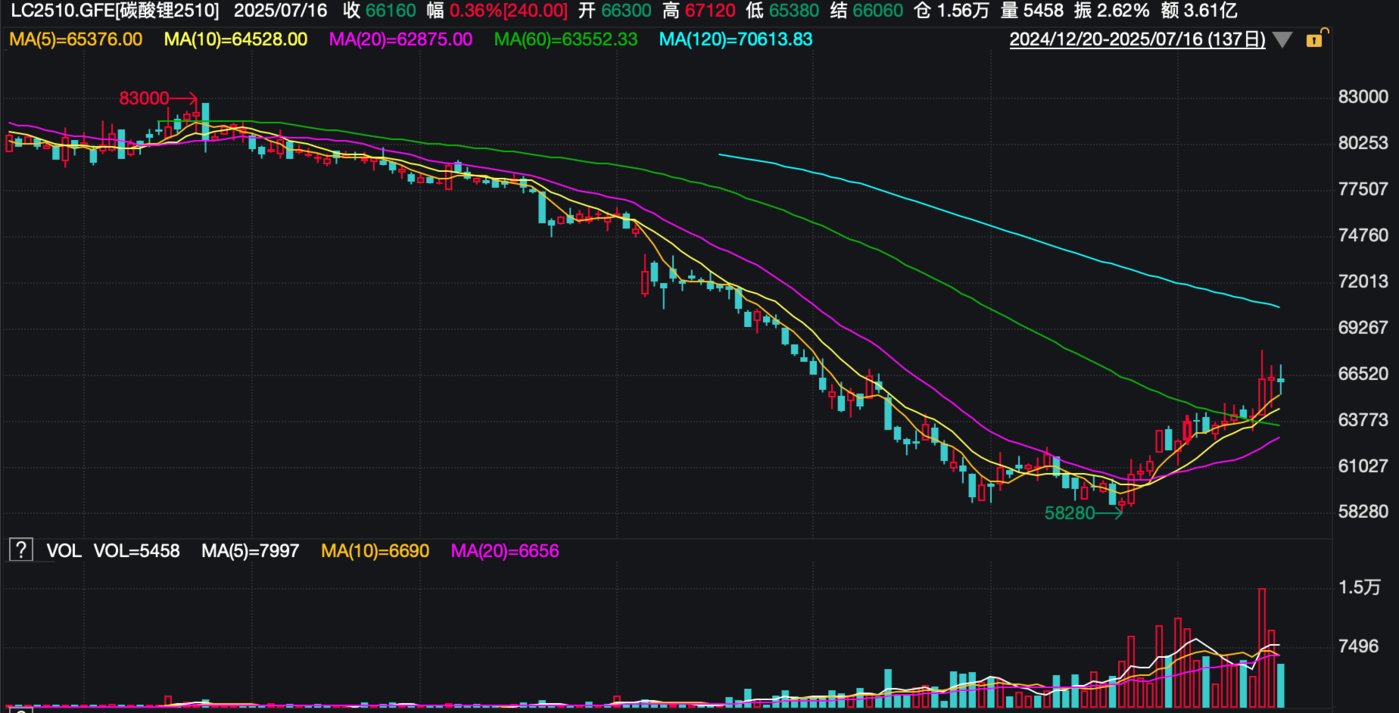Click the 1.5万 volume axis label
Viewport: 1399px width, 713px height.
(1359, 587)
